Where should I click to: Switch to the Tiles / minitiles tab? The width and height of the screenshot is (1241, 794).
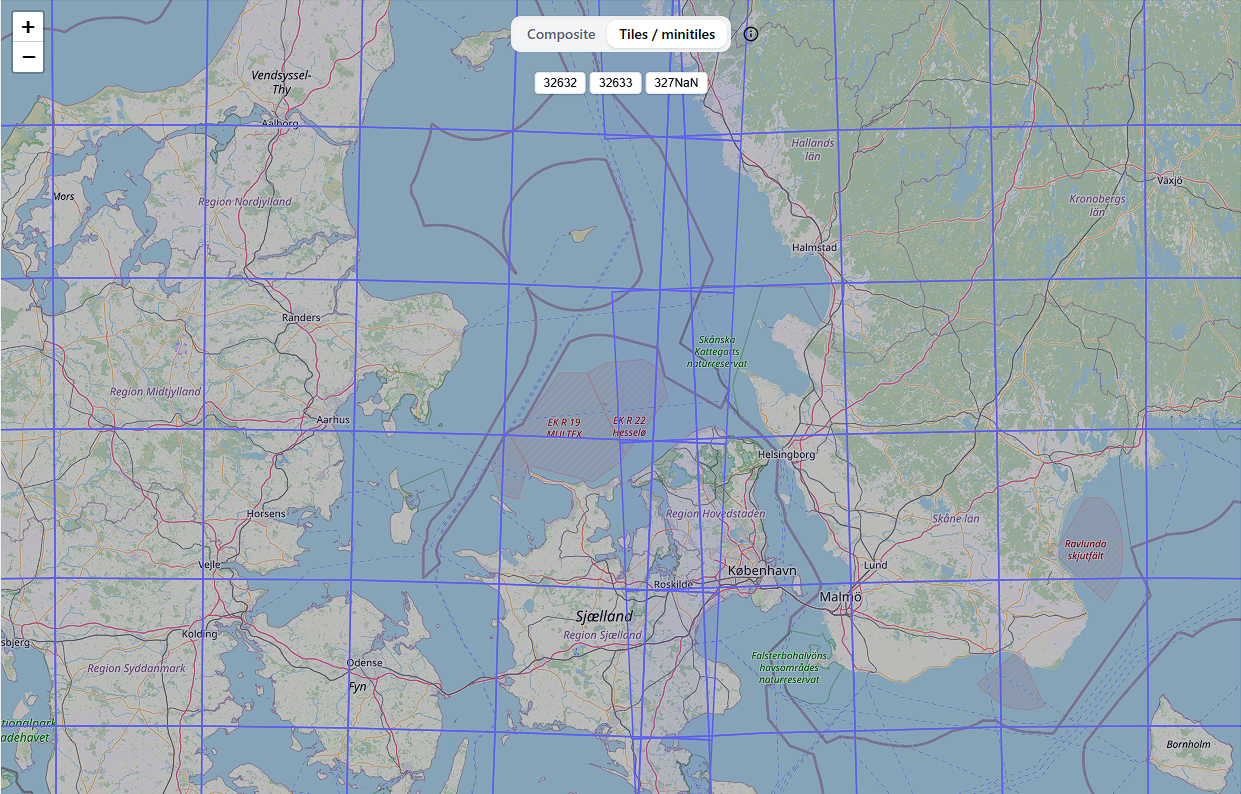(x=668, y=33)
